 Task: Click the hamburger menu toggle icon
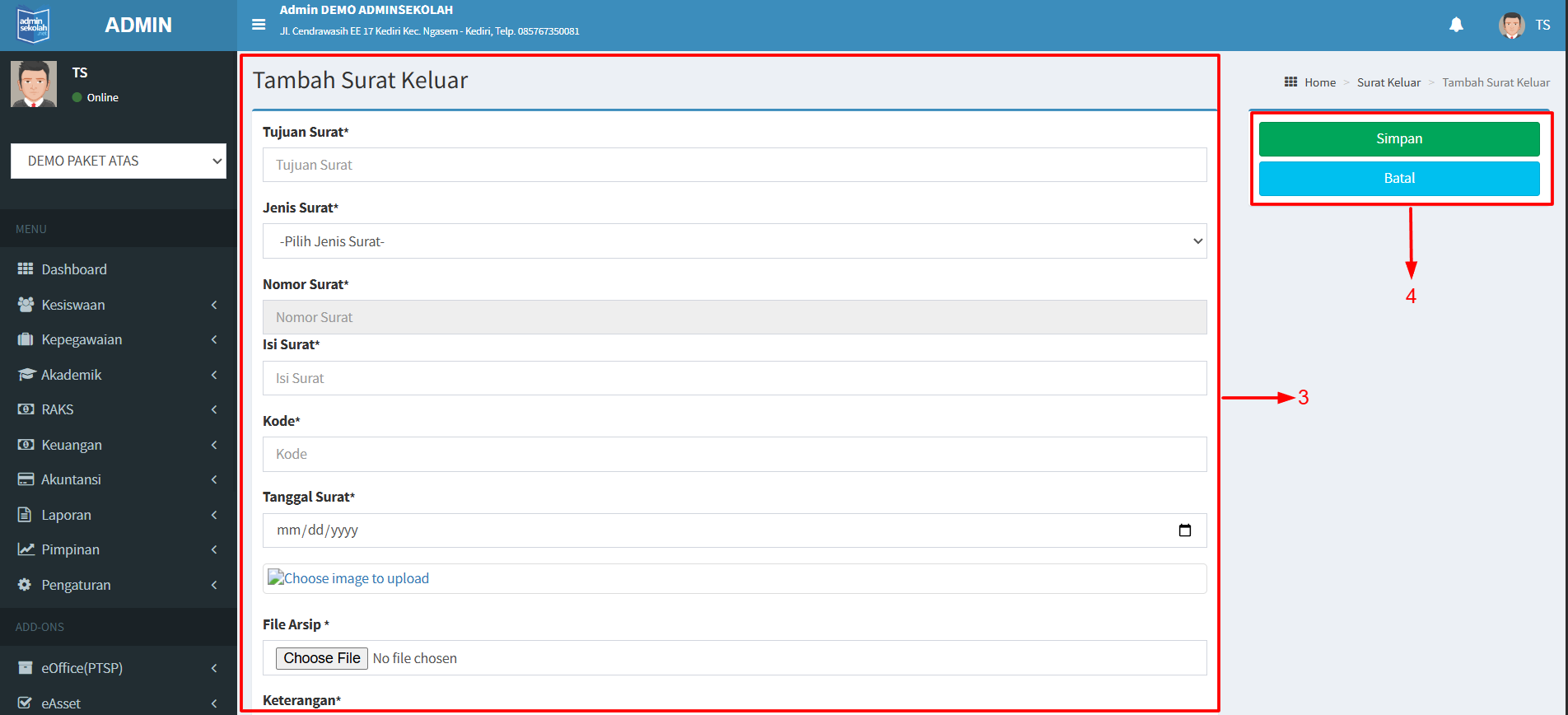[x=259, y=25]
